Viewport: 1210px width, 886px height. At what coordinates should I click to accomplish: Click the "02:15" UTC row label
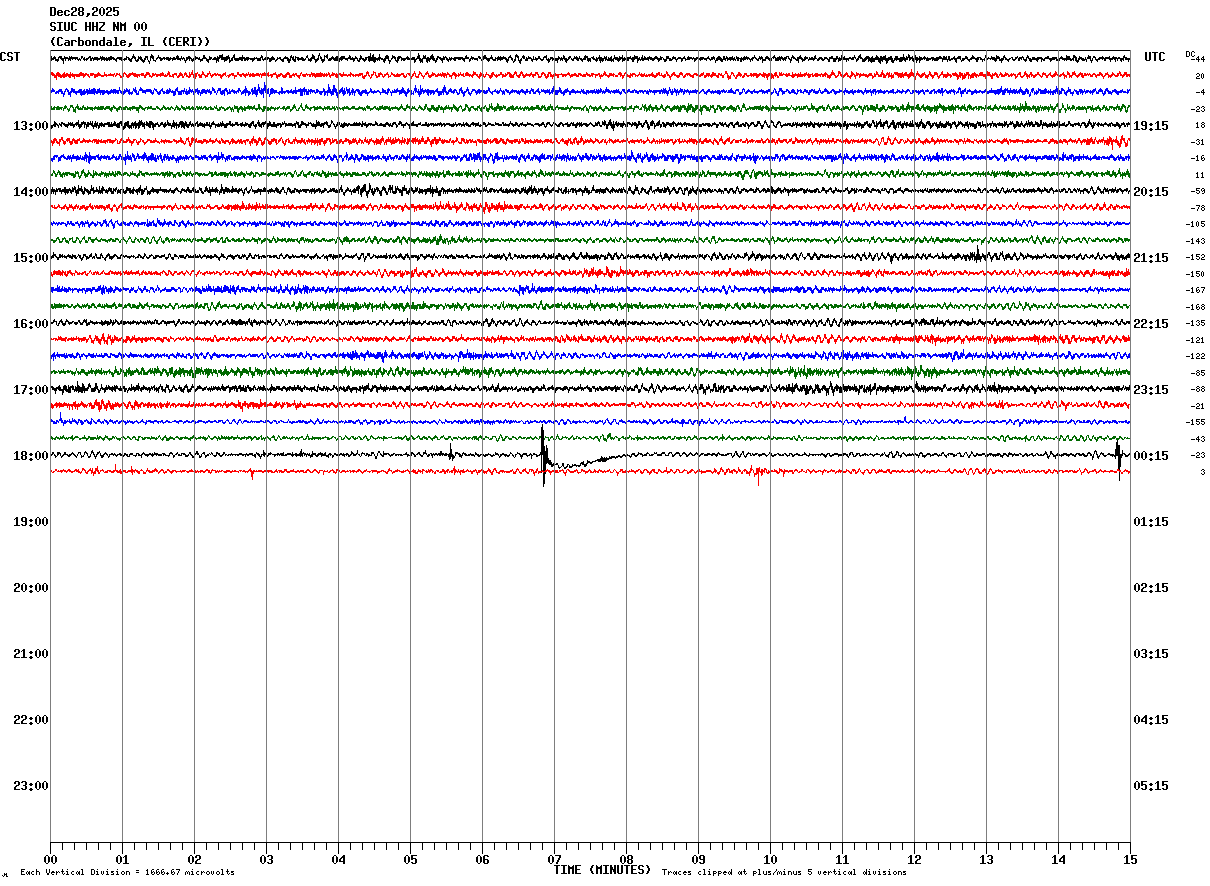tap(1151, 588)
